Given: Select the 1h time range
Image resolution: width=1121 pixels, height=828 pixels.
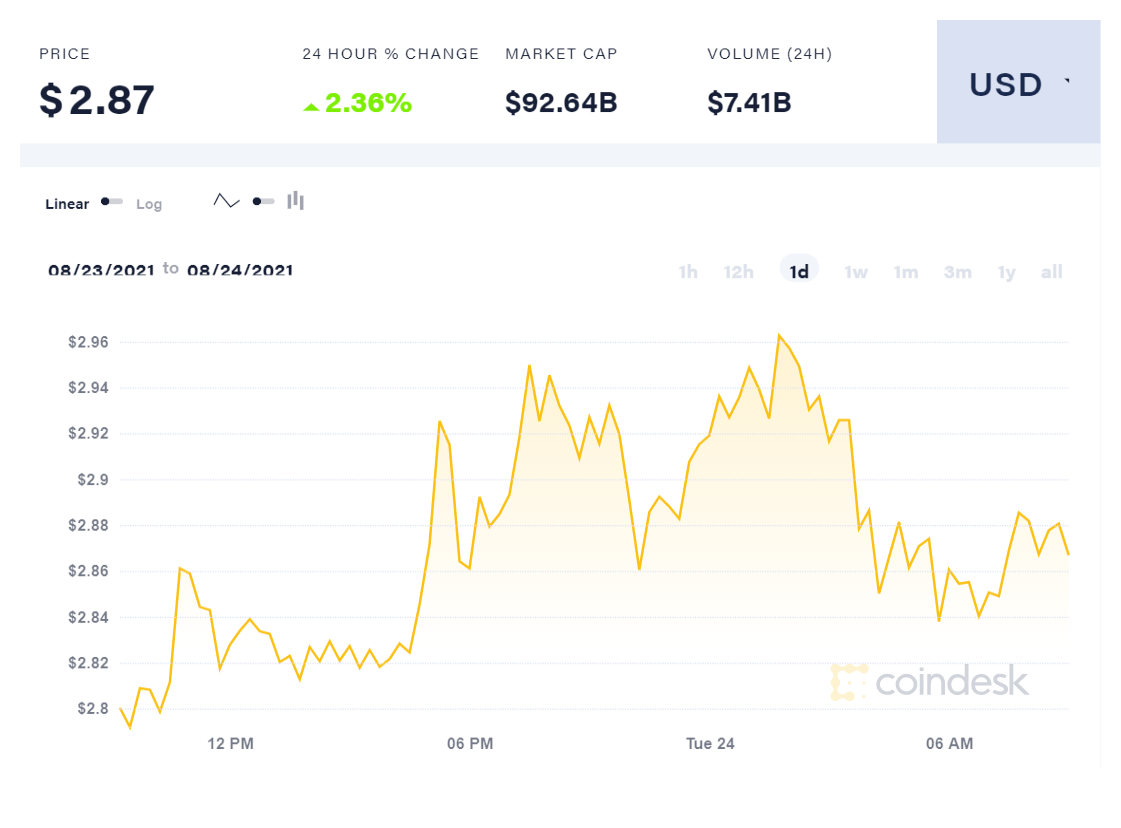Looking at the screenshot, I should [688, 272].
